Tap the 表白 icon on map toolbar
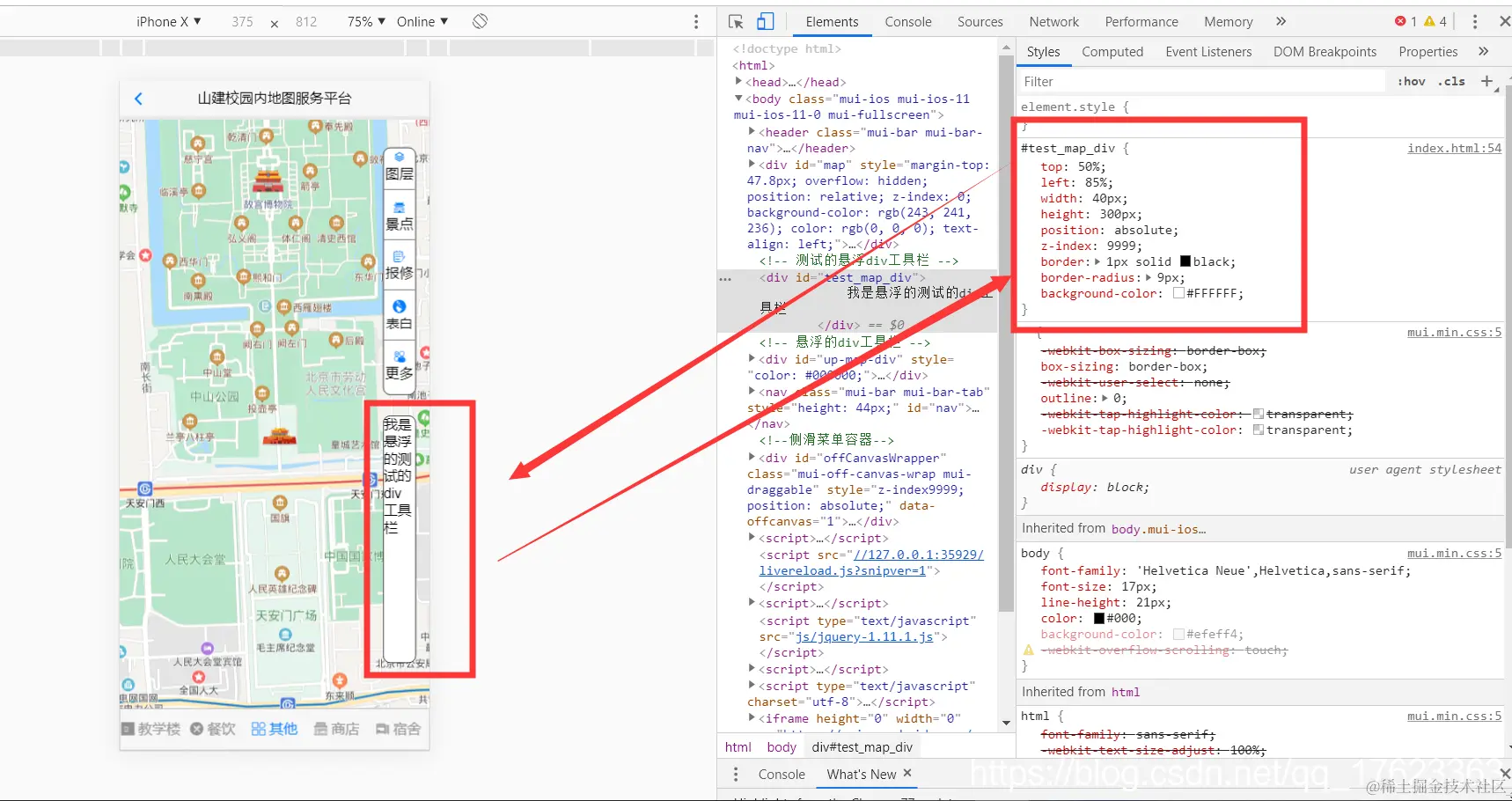This screenshot has height=801, width=1512. 399,306
